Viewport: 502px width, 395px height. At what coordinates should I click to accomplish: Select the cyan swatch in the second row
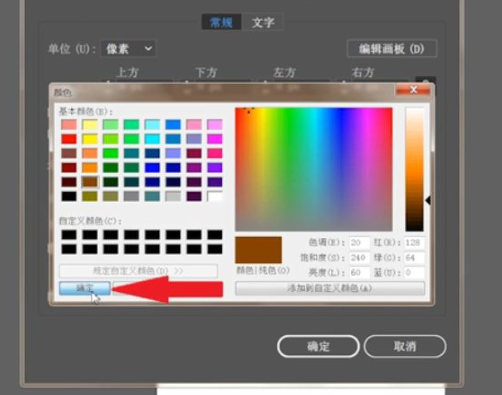coord(152,139)
